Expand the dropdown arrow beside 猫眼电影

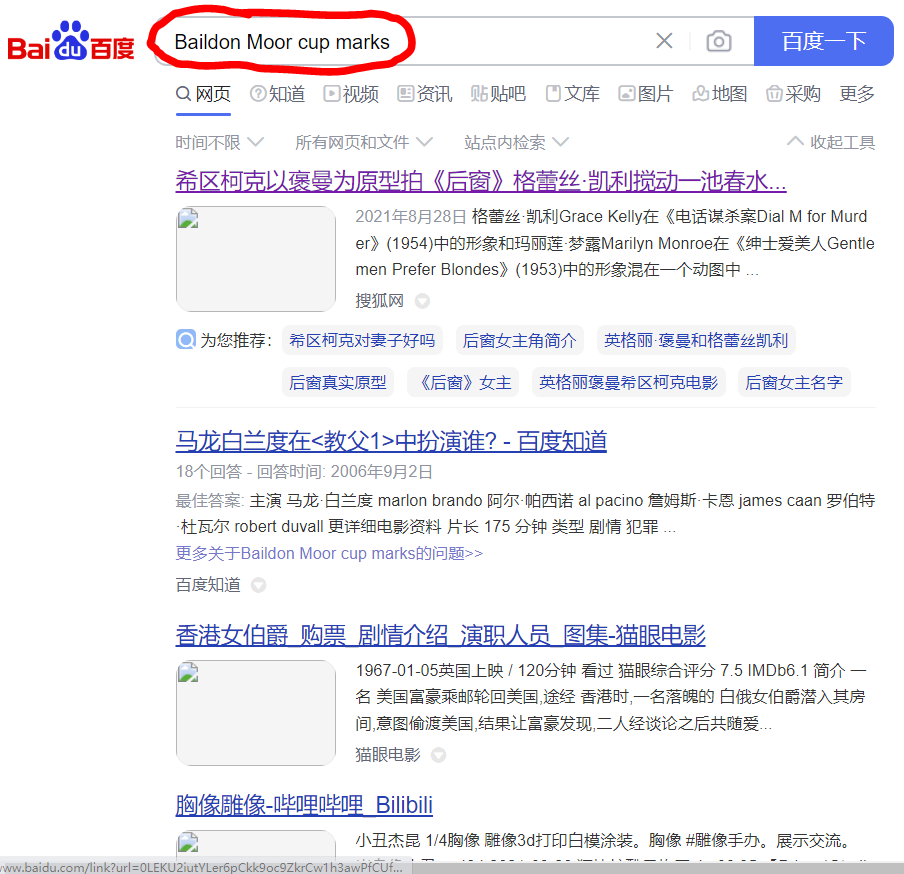coord(439,755)
